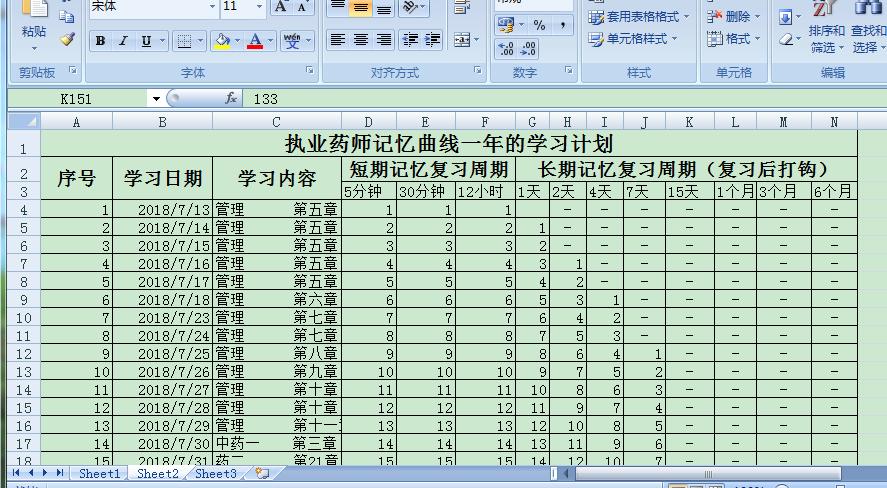Go to first sheet navigation arrow
This screenshot has height=488, width=887.
click(16, 473)
